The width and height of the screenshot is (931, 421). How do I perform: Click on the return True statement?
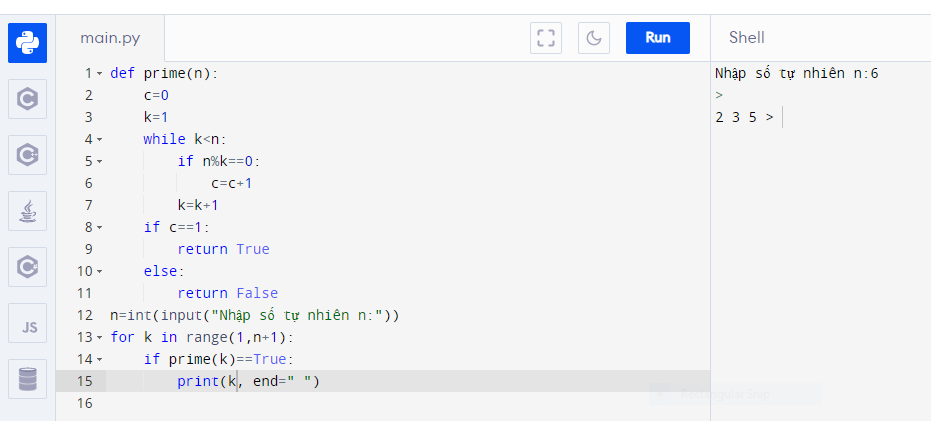coord(223,250)
